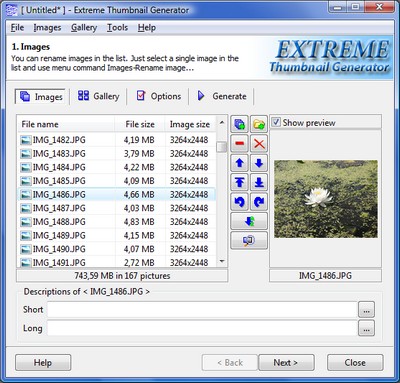
Task: Rotate image counterclockwise
Action: click(239, 202)
